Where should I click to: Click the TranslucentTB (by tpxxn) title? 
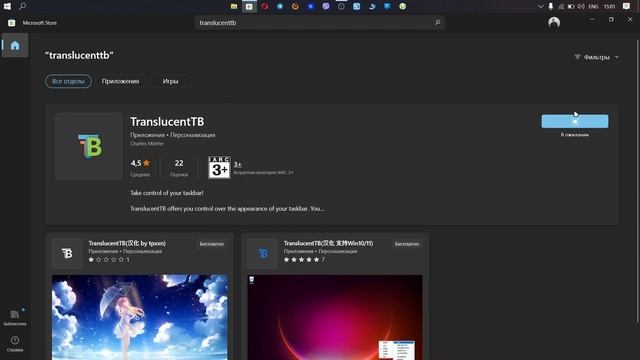point(127,243)
